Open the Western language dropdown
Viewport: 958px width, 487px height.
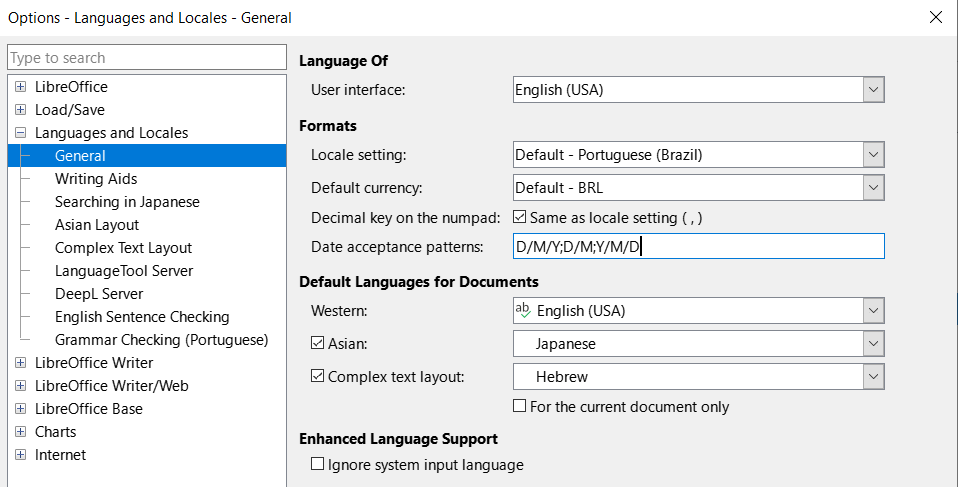tap(874, 311)
